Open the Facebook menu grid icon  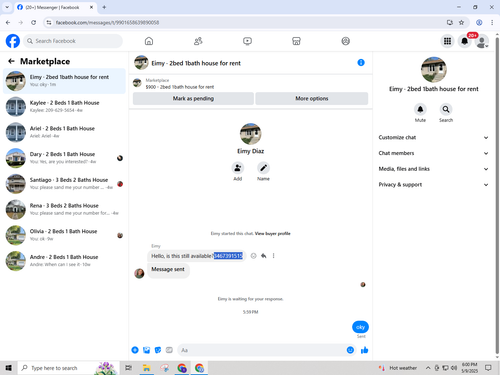coord(447,41)
